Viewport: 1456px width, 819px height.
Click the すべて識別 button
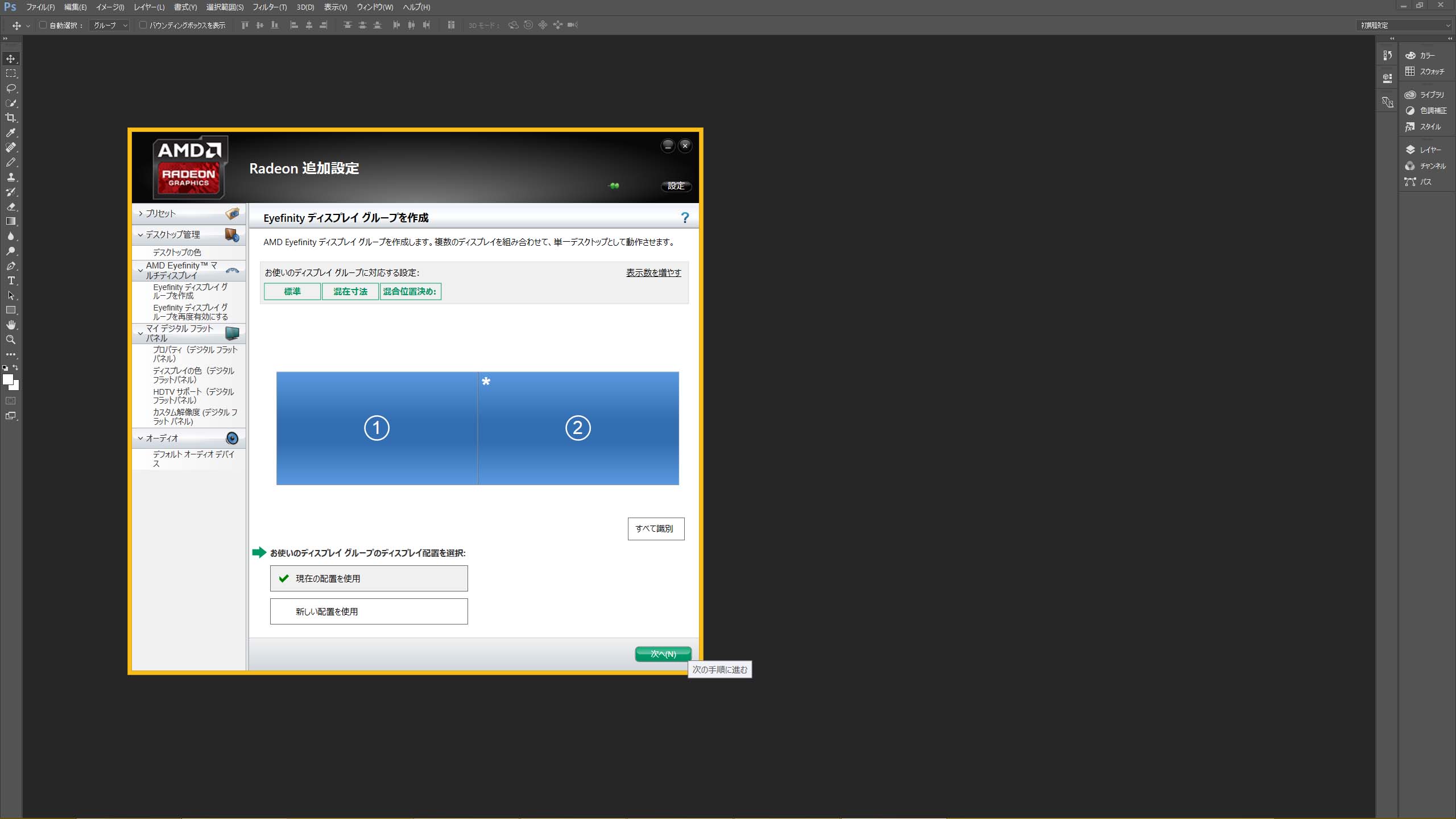pyautogui.click(x=656, y=528)
